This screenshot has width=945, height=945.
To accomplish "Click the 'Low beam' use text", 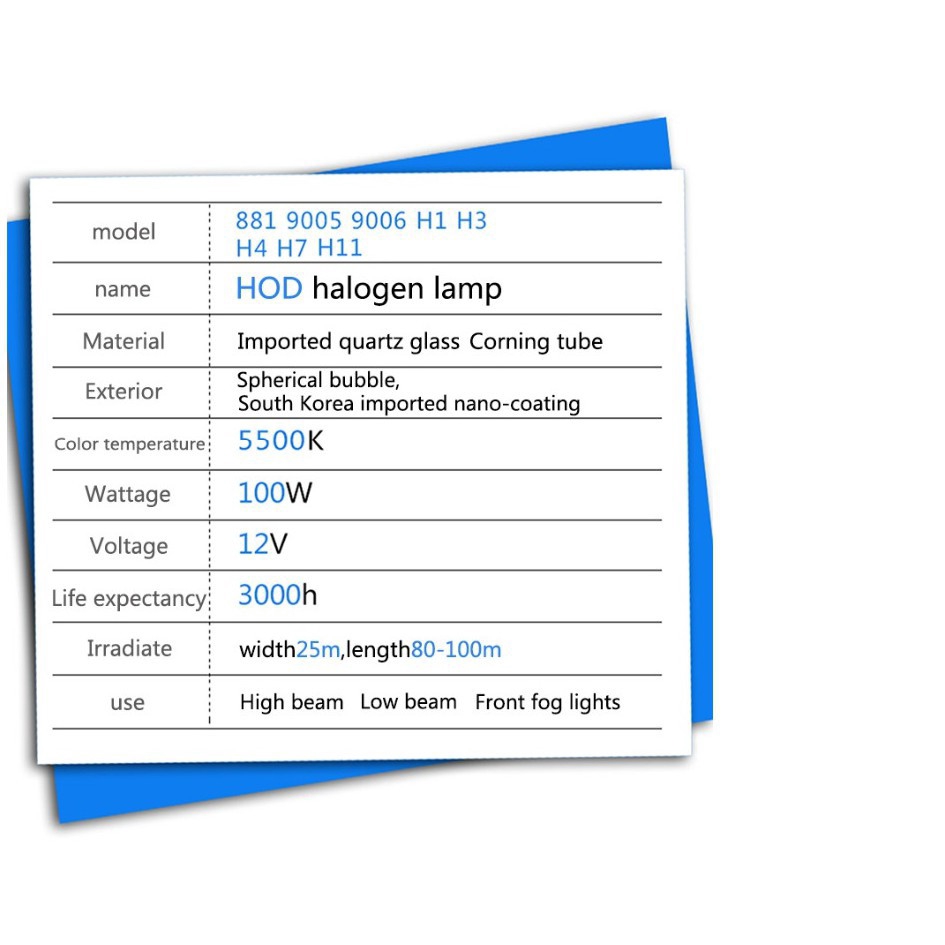I will point(408,702).
